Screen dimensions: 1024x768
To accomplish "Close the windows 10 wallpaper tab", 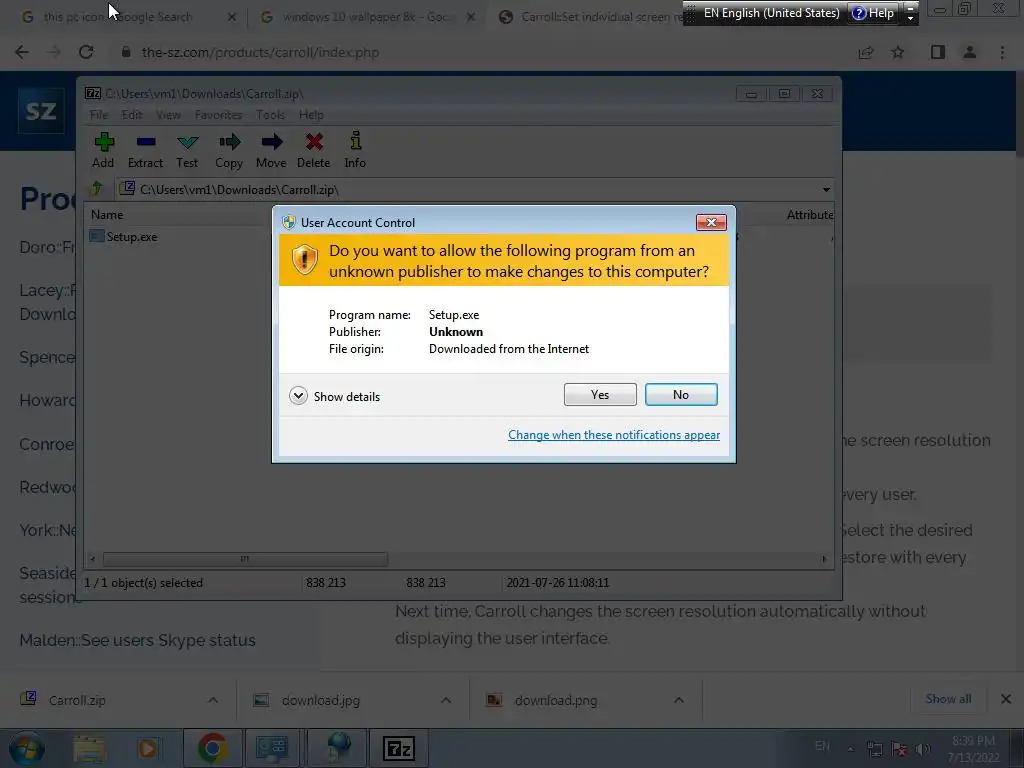I will point(471,18).
